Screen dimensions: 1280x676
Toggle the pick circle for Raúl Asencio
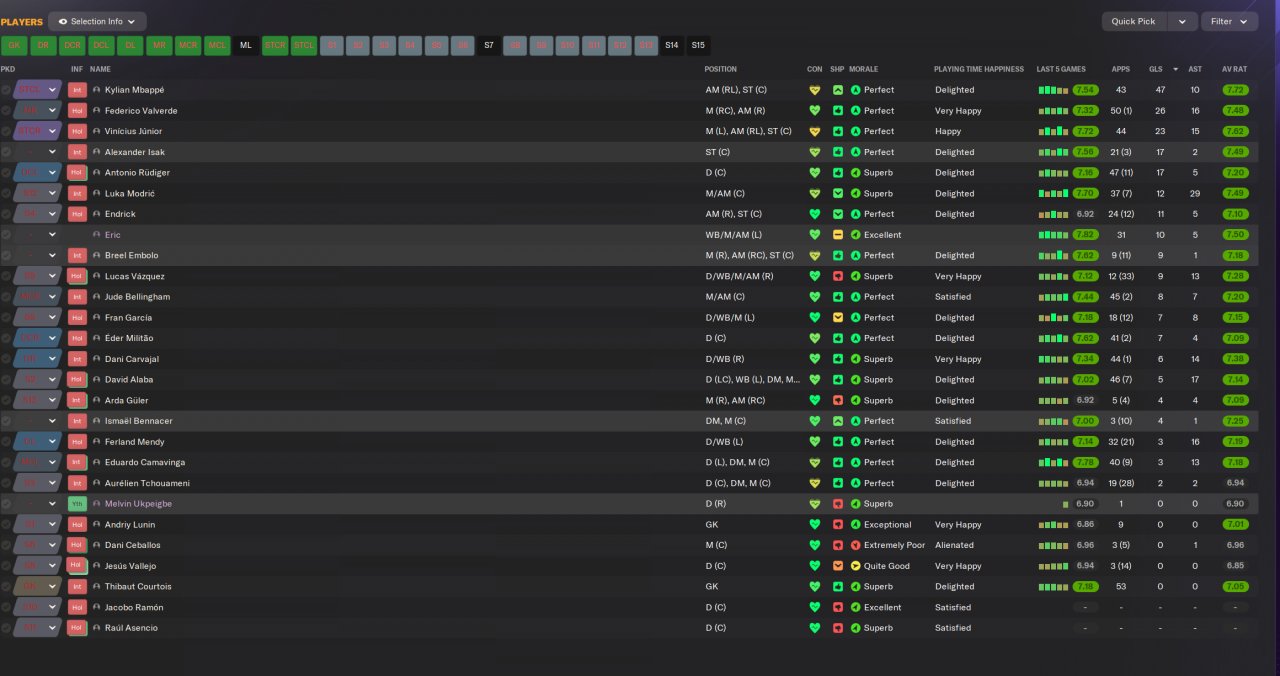pos(6,628)
